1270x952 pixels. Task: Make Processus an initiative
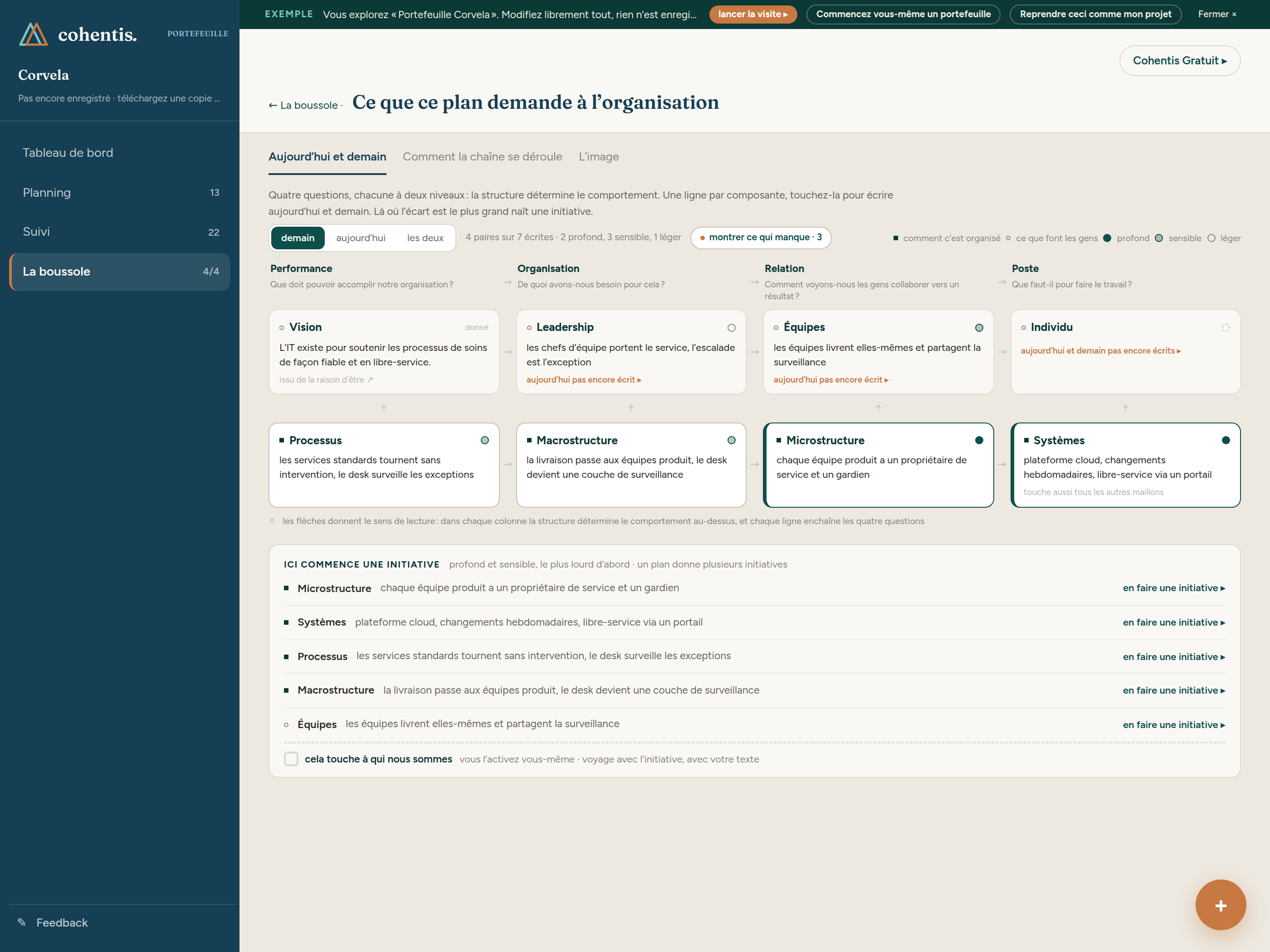pyautogui.click(x=1173, y=656)
